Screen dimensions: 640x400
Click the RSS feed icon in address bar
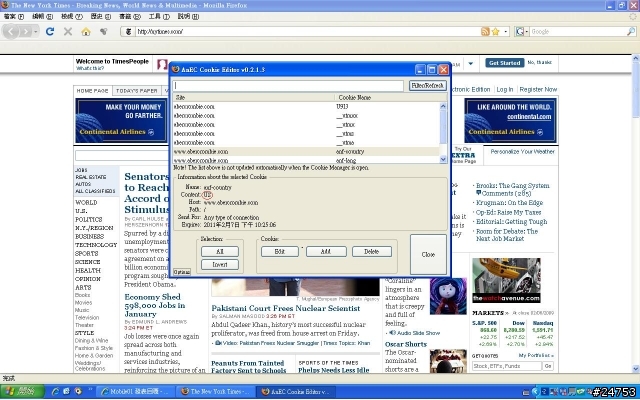point(485,31)
